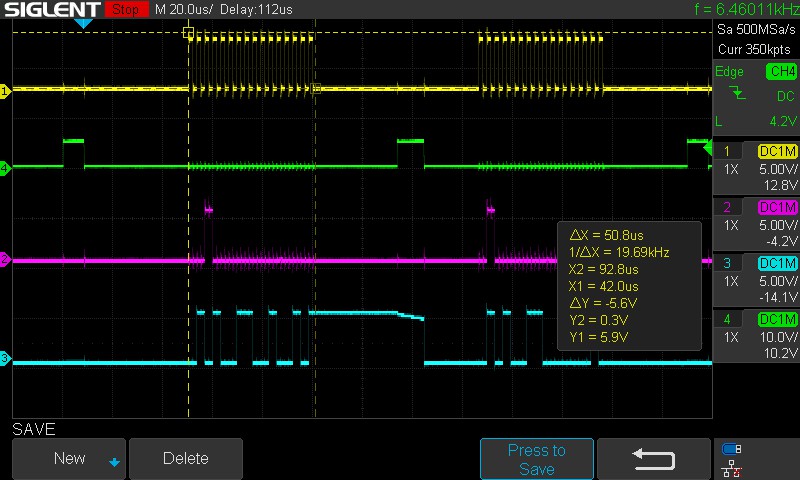Click the back arrow return button
Image resolution: width=800 pixels, height=480 pixels.
tap(657, 458)
